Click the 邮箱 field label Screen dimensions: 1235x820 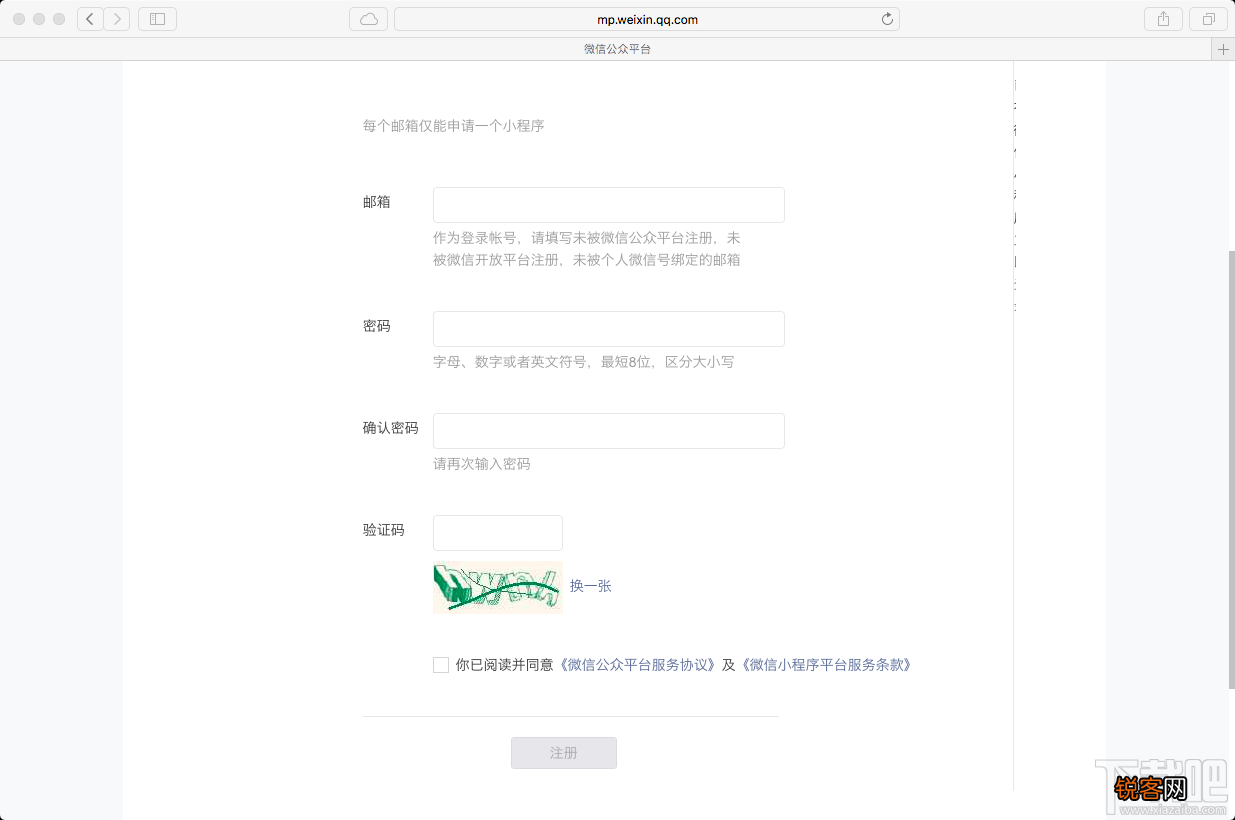(377, 202)
